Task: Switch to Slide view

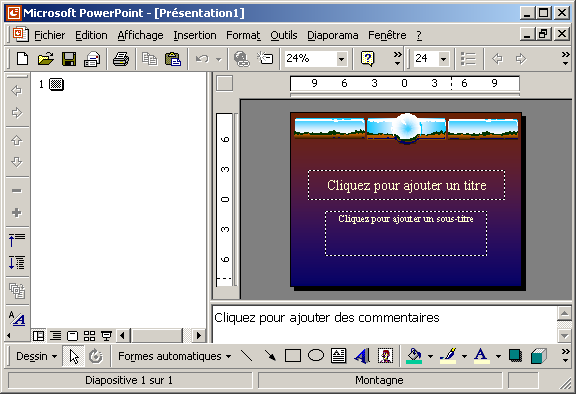Action: tap(72, 336)
